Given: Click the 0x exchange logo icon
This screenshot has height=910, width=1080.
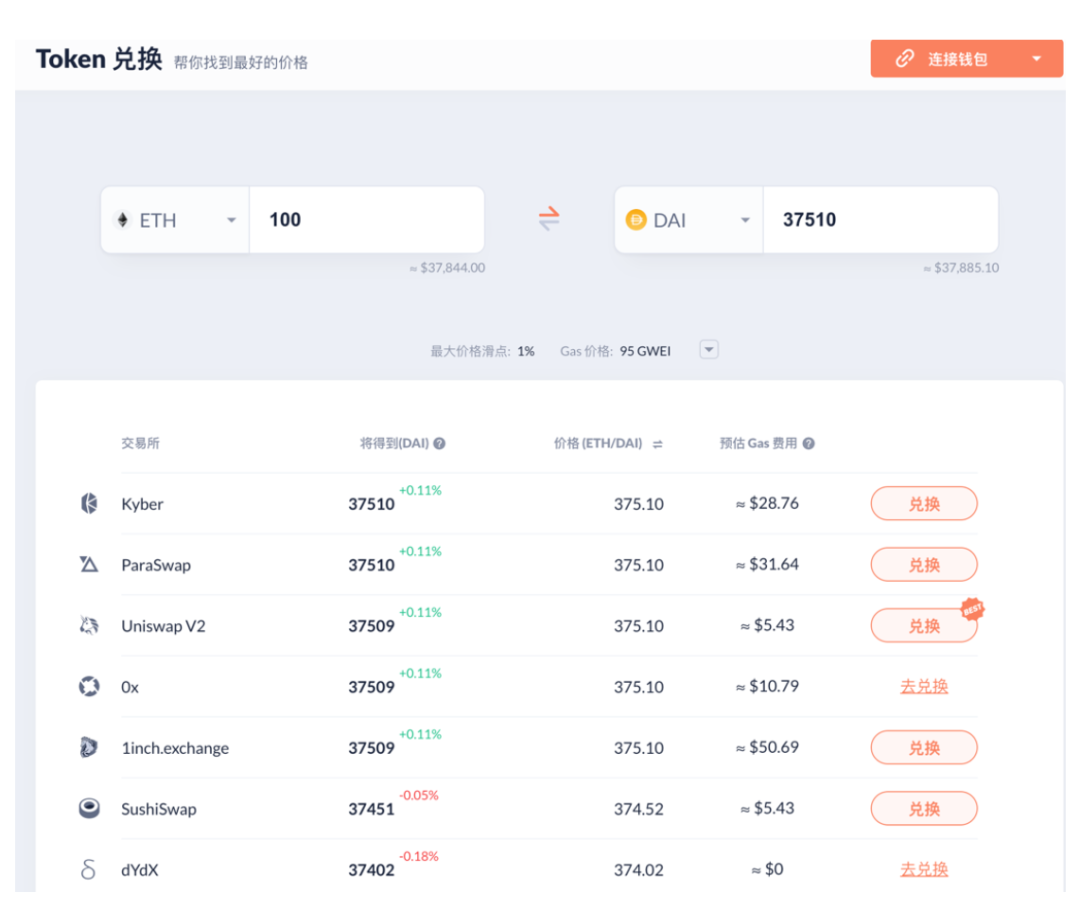Looking at the screenshot, I should [x=89, y=687].
